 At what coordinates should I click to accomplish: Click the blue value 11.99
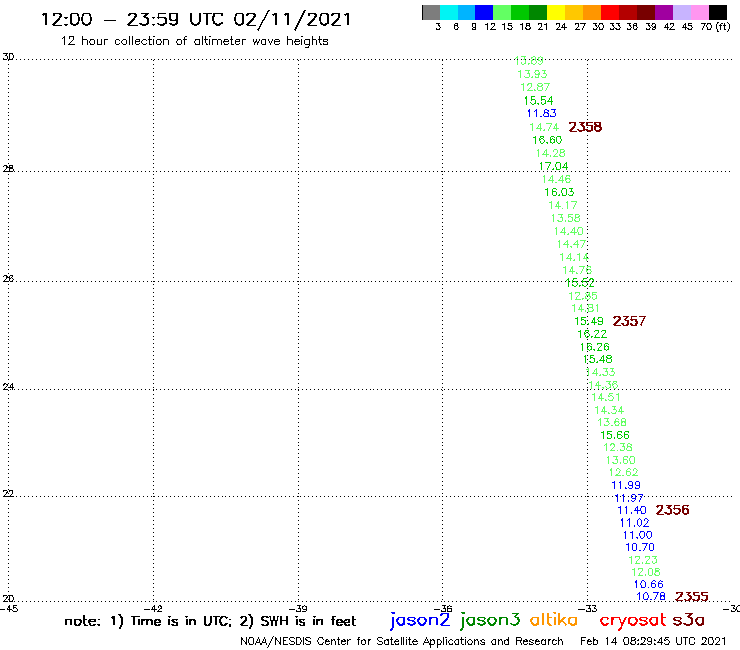pyautogui.click(x=626, y=485)
